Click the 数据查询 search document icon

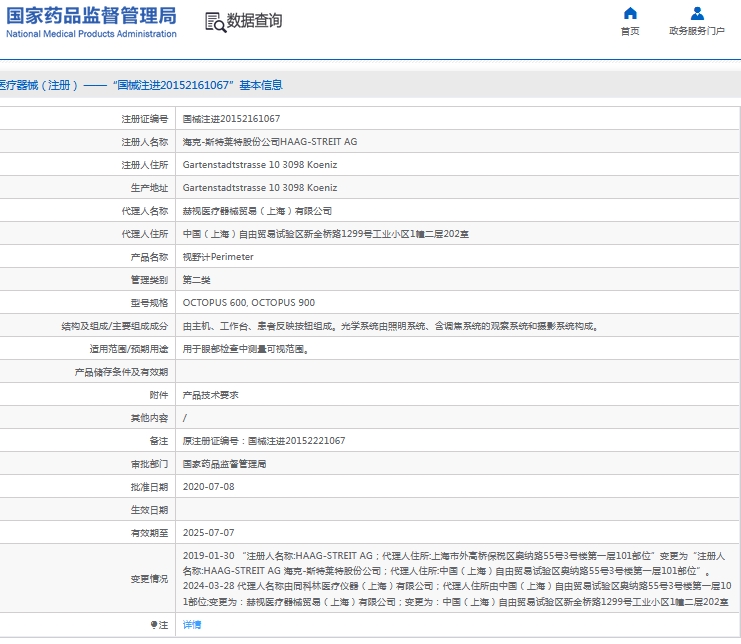[x=215, y=22]
